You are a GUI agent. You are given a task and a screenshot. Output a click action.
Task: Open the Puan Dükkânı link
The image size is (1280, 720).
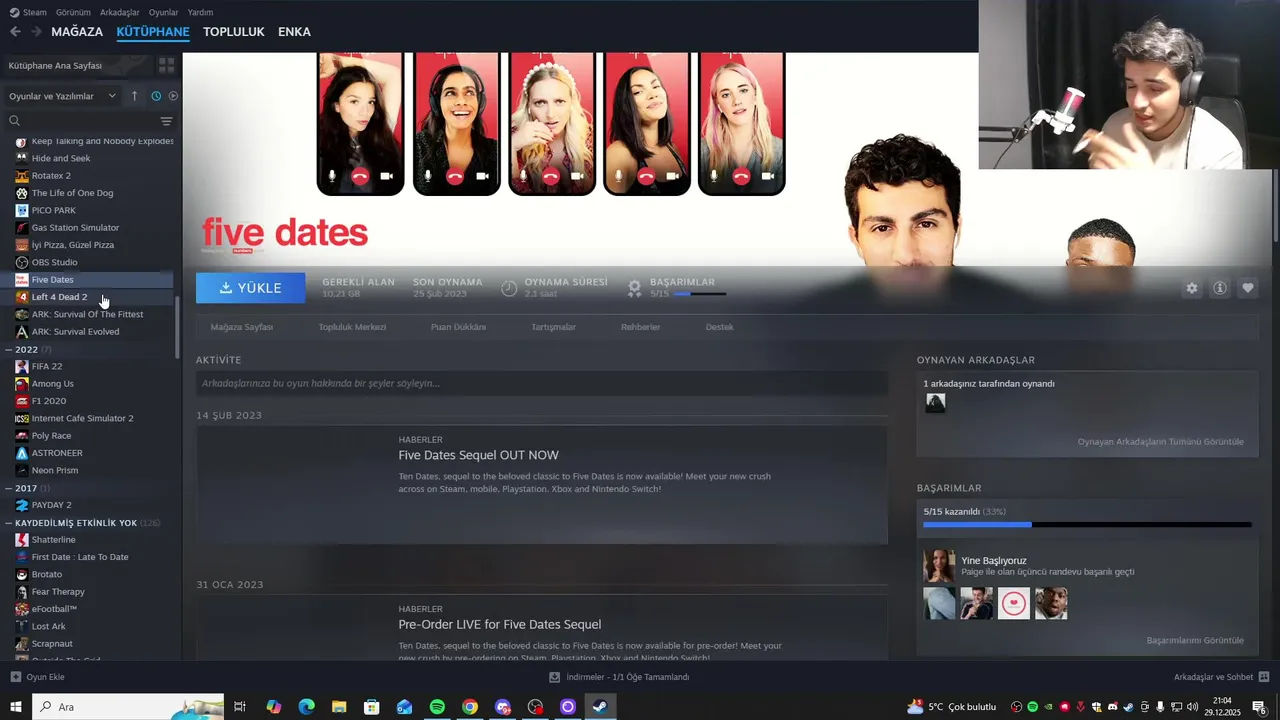coord(458,327)
